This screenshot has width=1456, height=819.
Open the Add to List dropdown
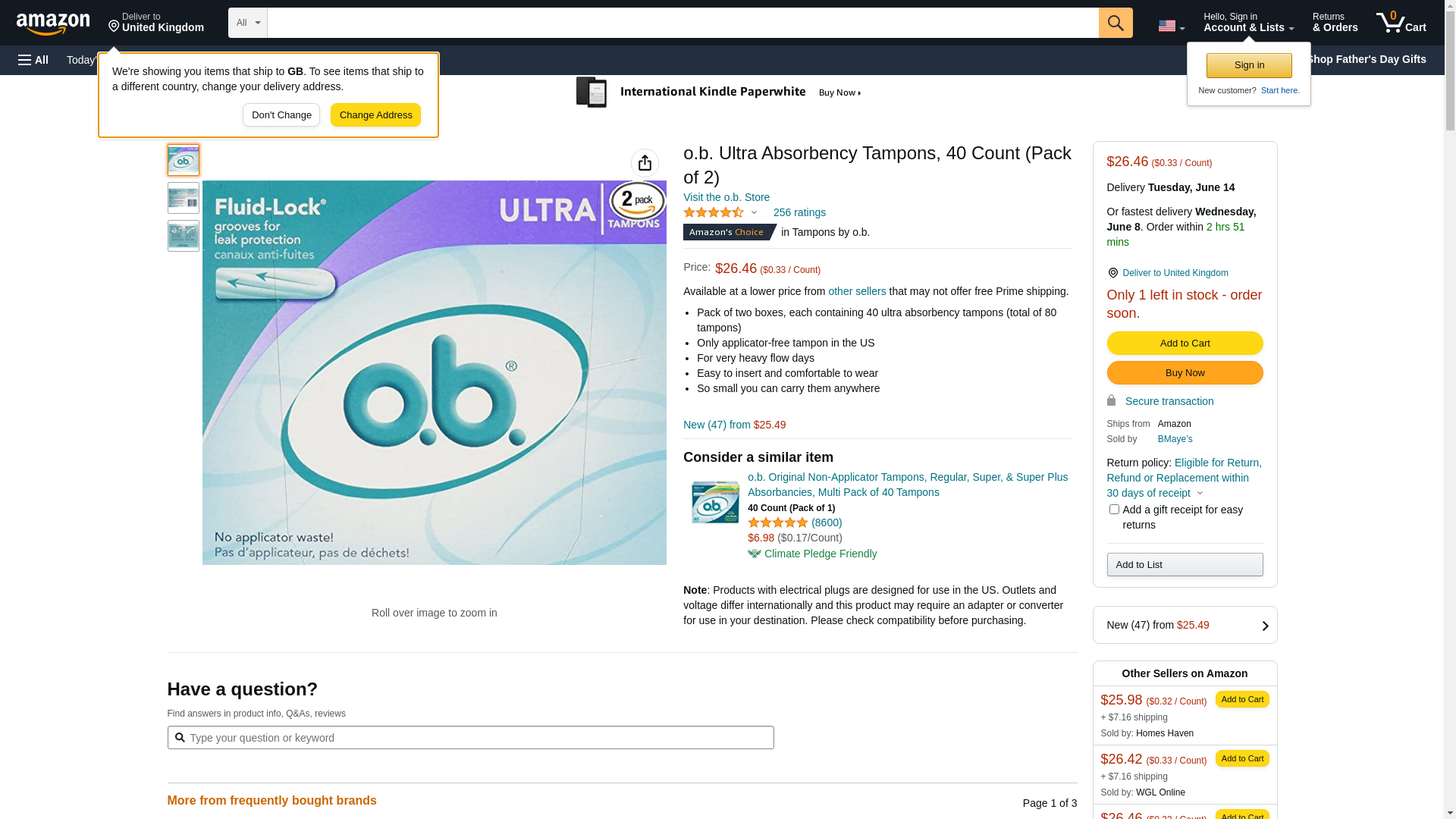tap(1185, 565)
